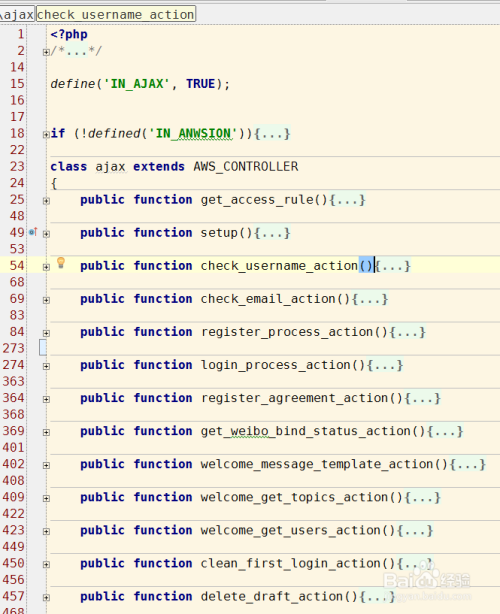
Task: Click line number 84 in the gutter
Action: click(17, 332)
